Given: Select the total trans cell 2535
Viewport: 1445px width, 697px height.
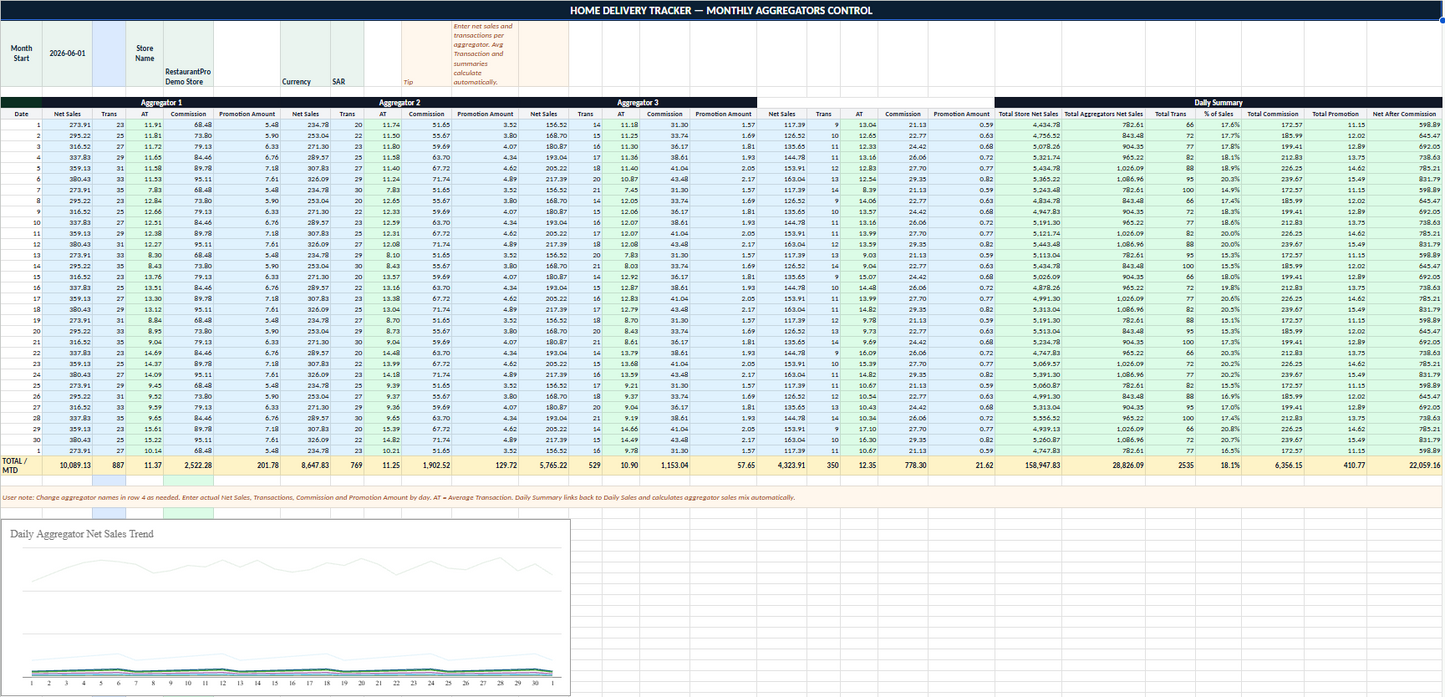Looking at the screenshot, I should point(1171,465).
